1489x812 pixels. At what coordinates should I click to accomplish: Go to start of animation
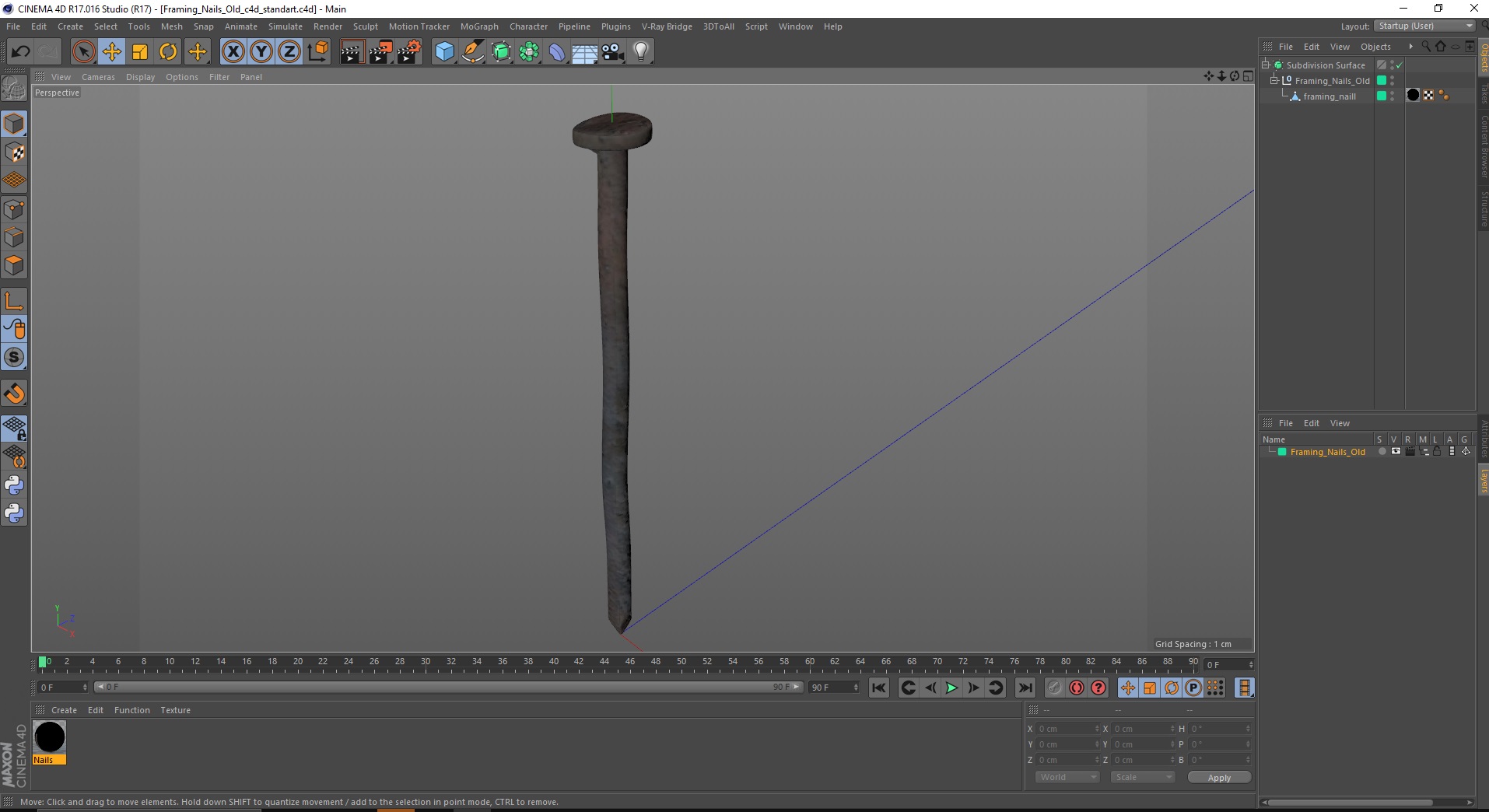(878, 688)
